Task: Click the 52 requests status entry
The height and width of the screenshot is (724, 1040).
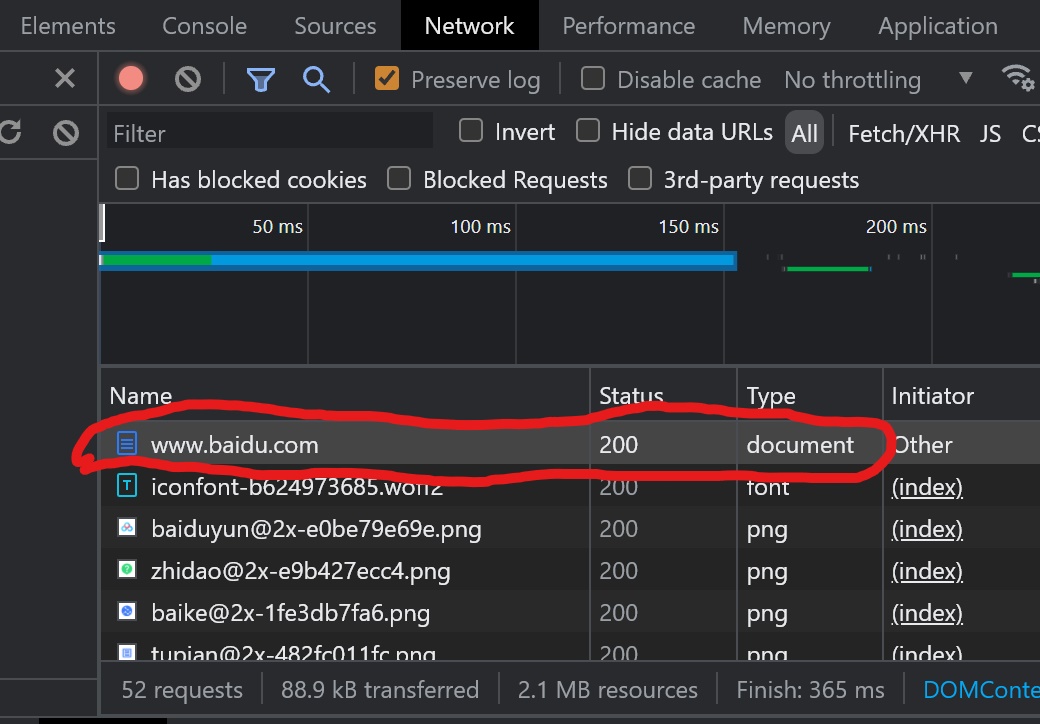Action: 182,690
